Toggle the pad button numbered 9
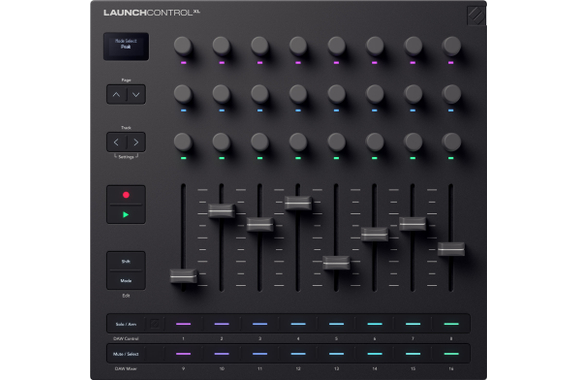The width and height of the screenshot is (576, 380). pos(183,354)
